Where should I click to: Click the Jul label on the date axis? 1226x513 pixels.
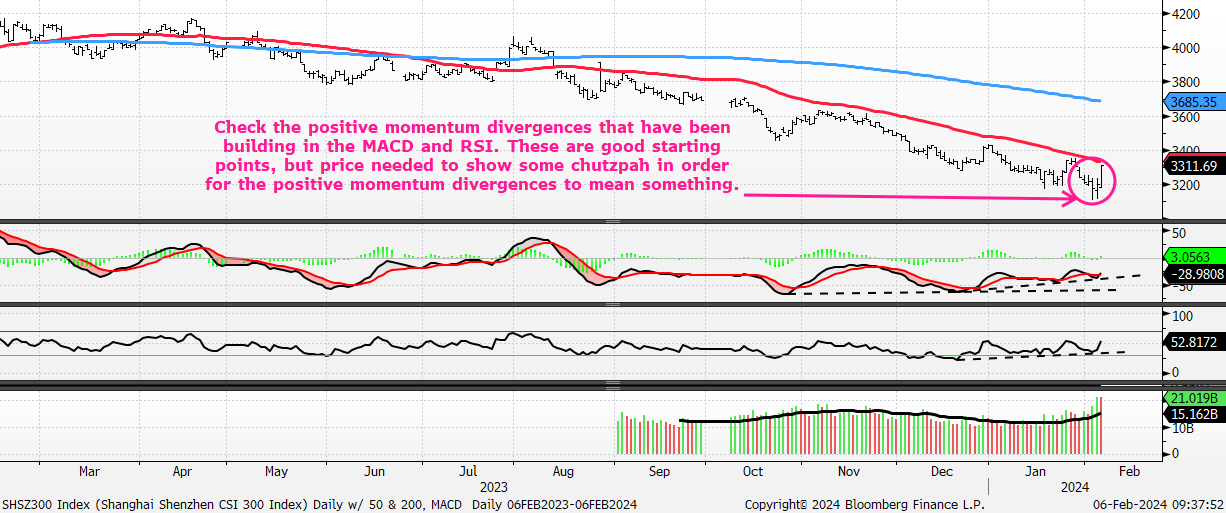[x=467, y=469]
